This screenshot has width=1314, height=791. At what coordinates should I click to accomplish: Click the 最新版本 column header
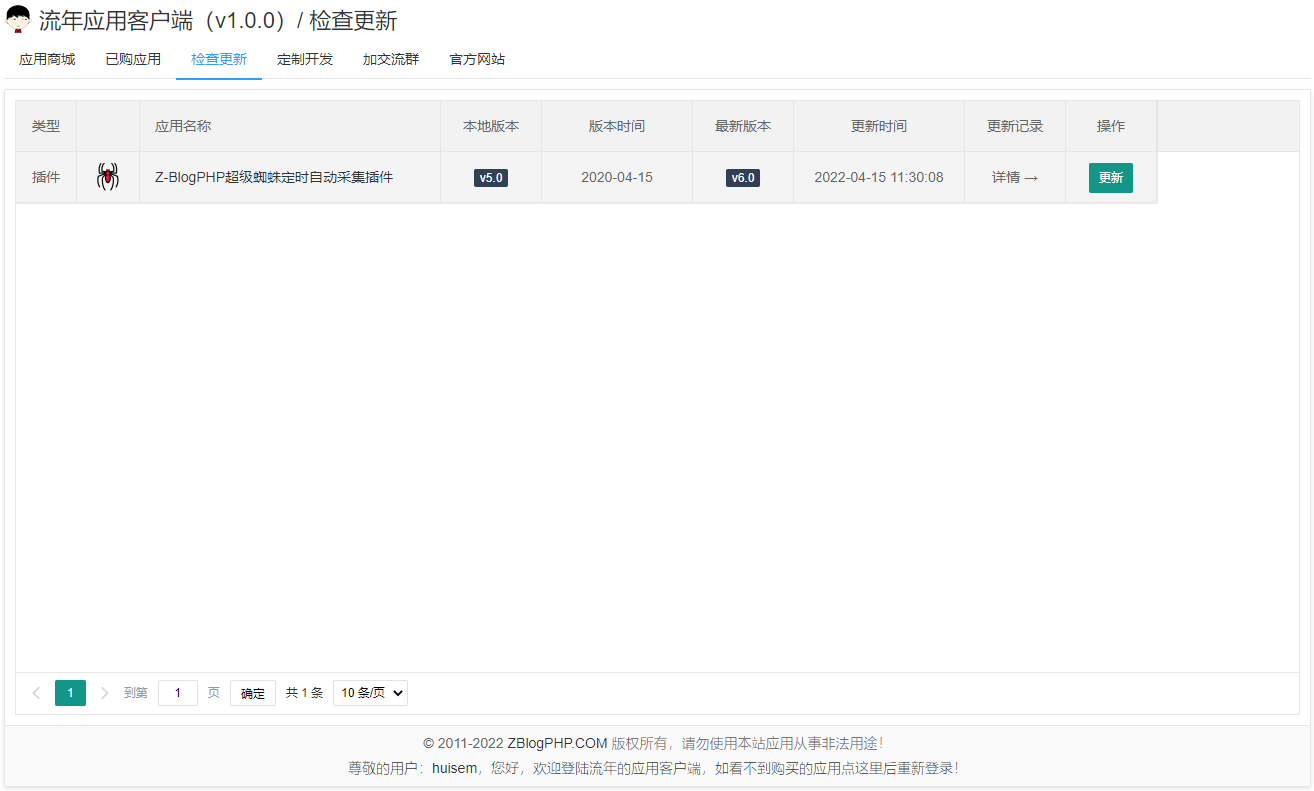743,126
